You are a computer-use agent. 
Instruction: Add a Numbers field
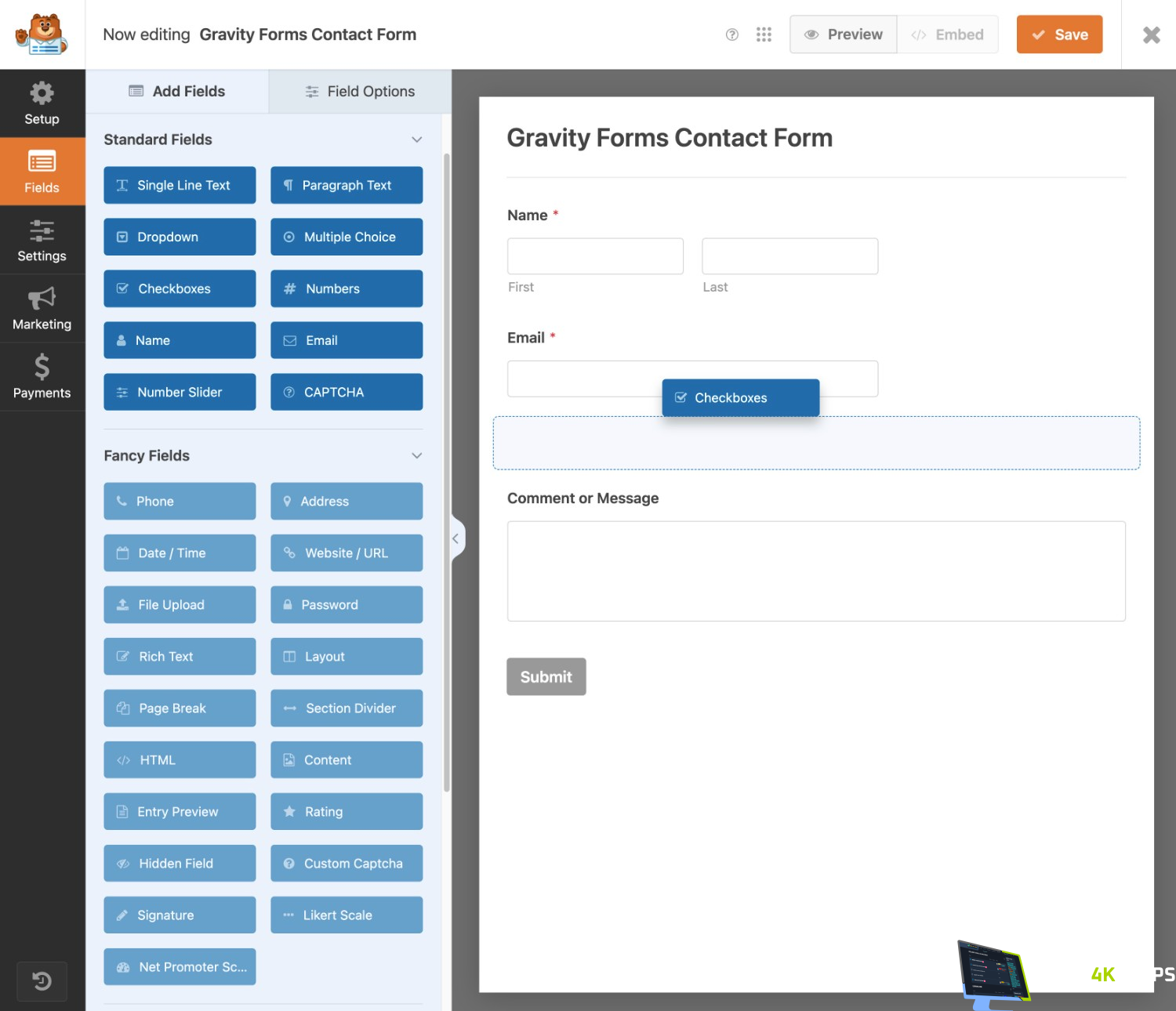(x=347, y=288)
